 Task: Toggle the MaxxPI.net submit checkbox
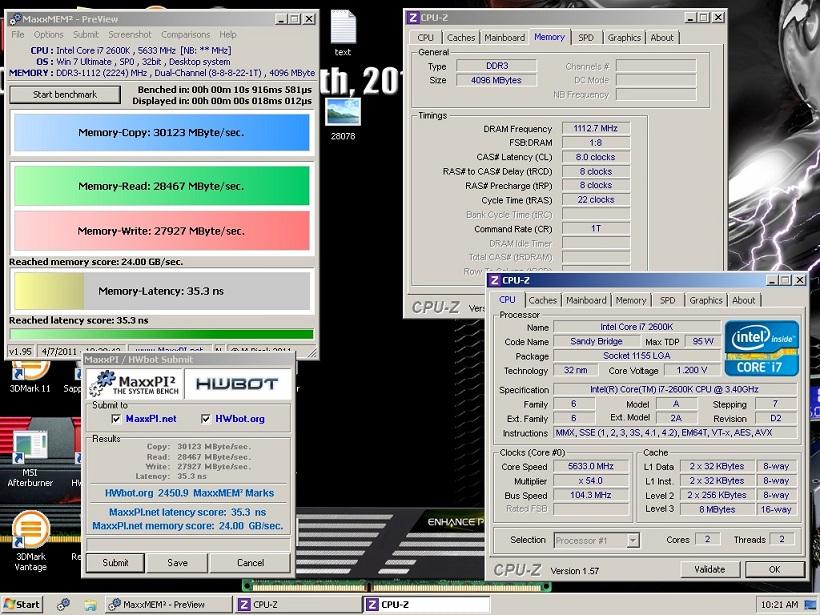click(x=116, y=418)
